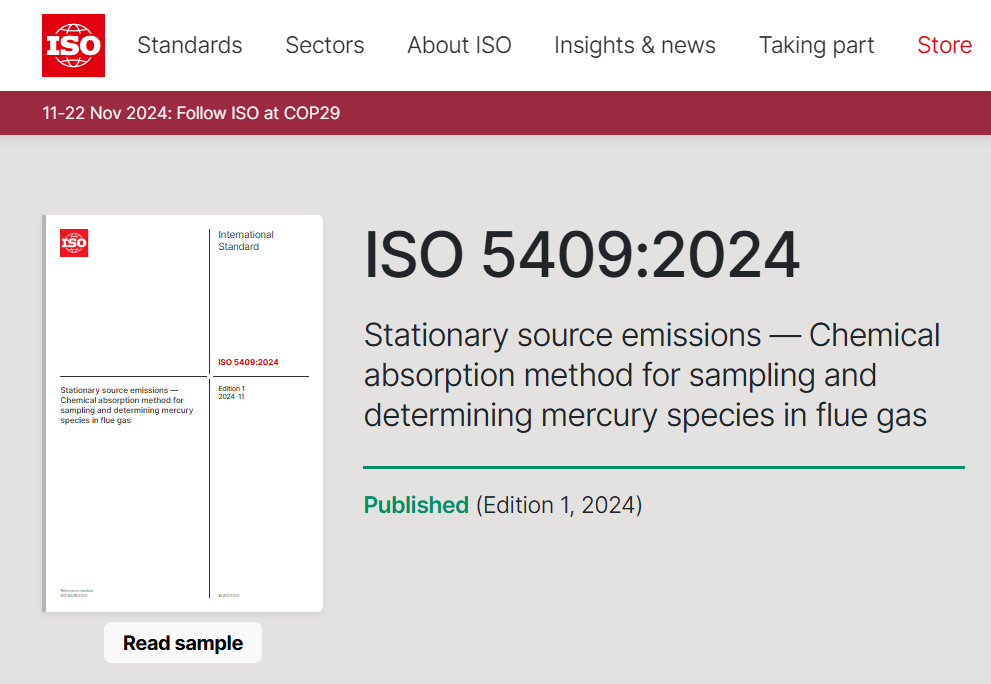Click the Stationary source emissions subtitle
This screenshot has height=684, width=991.
(x=651, y=375)
